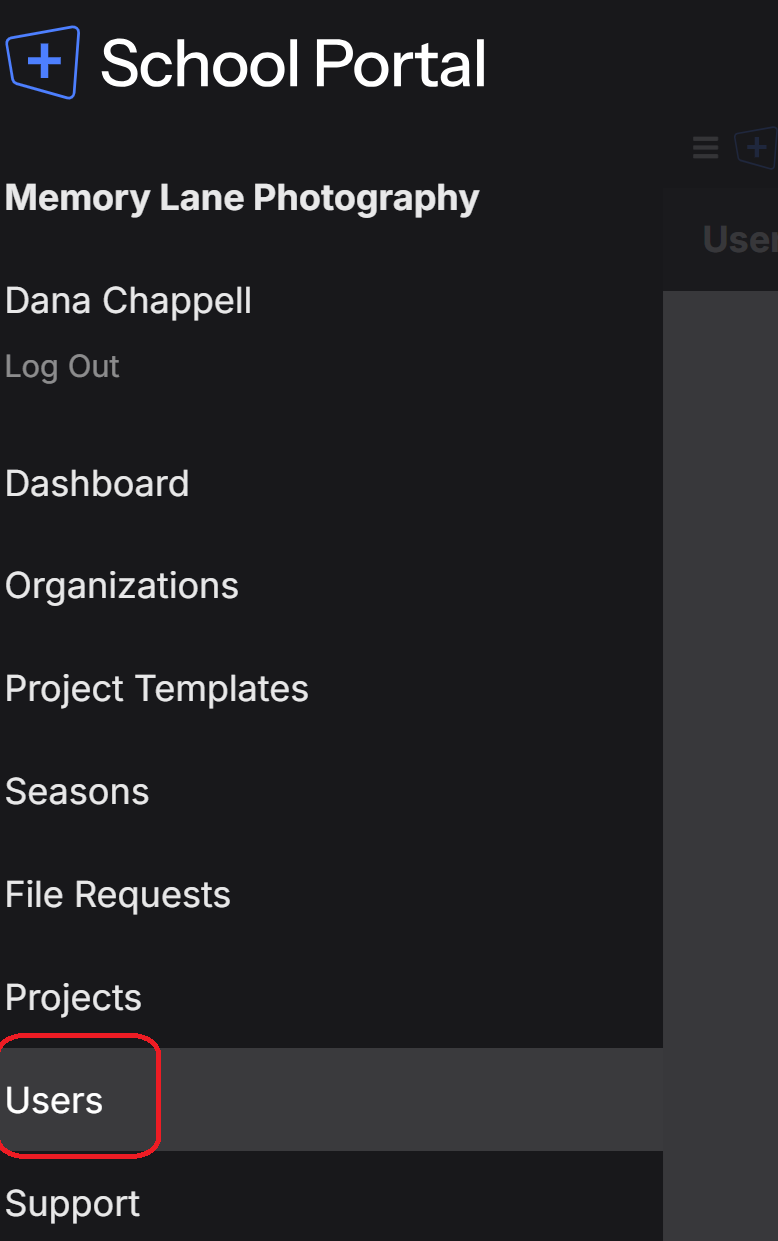The image size is (778, 1241).
Task: Log Out of the portal
Action: [x=62, y=366]
